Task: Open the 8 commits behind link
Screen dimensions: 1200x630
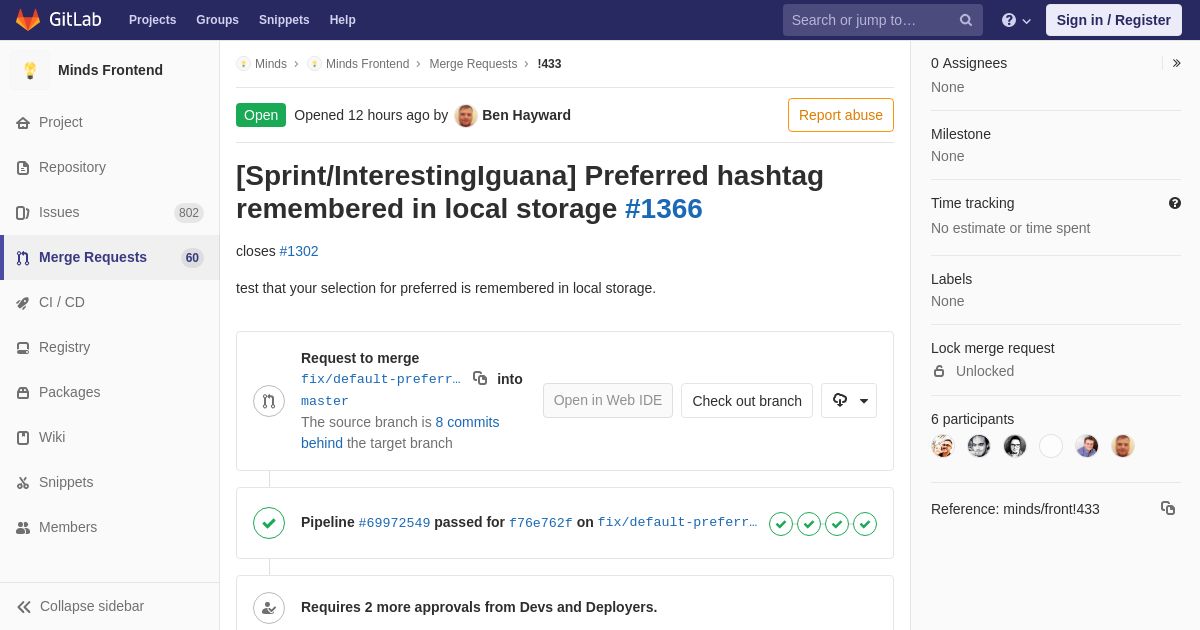Action: pos(400,432)
